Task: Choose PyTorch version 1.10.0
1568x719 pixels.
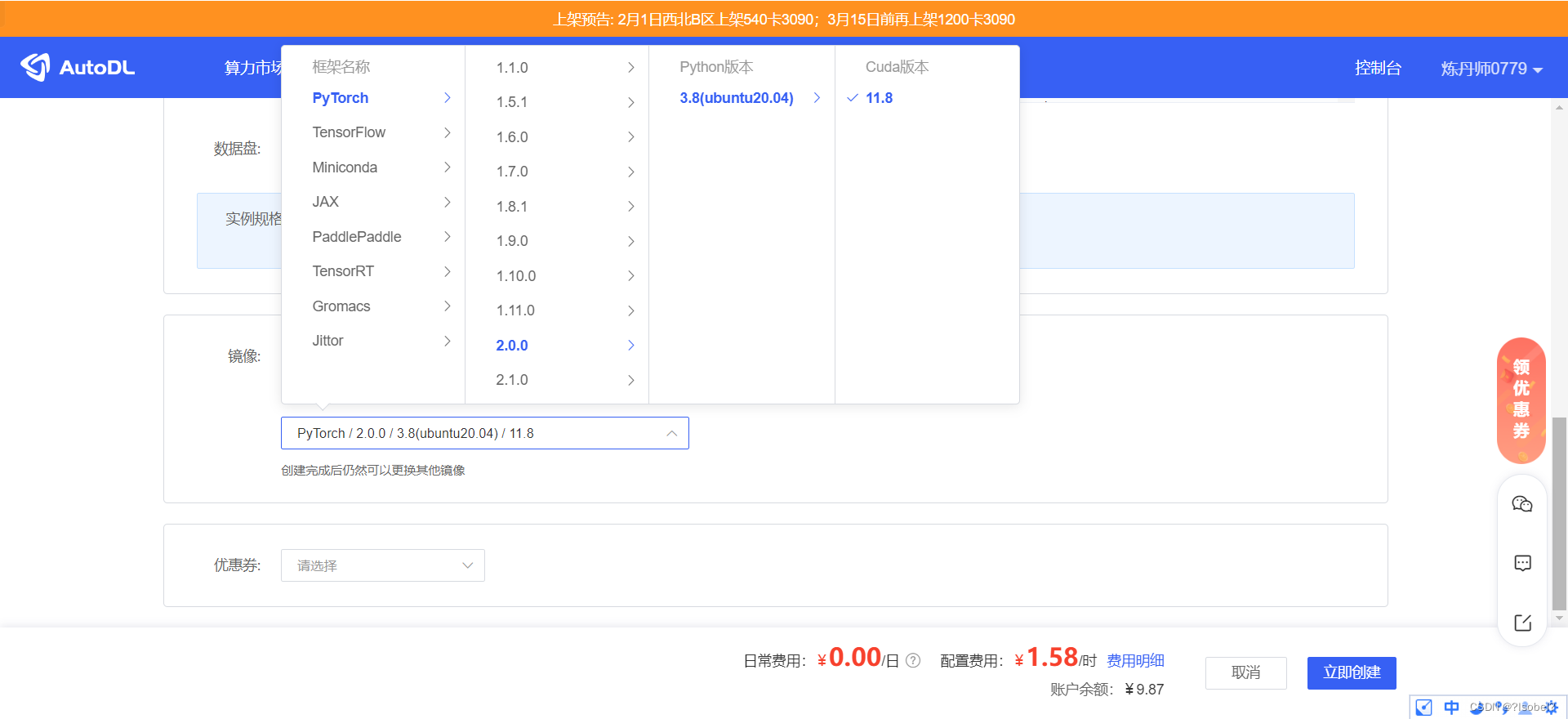Action: coord(557,276)
